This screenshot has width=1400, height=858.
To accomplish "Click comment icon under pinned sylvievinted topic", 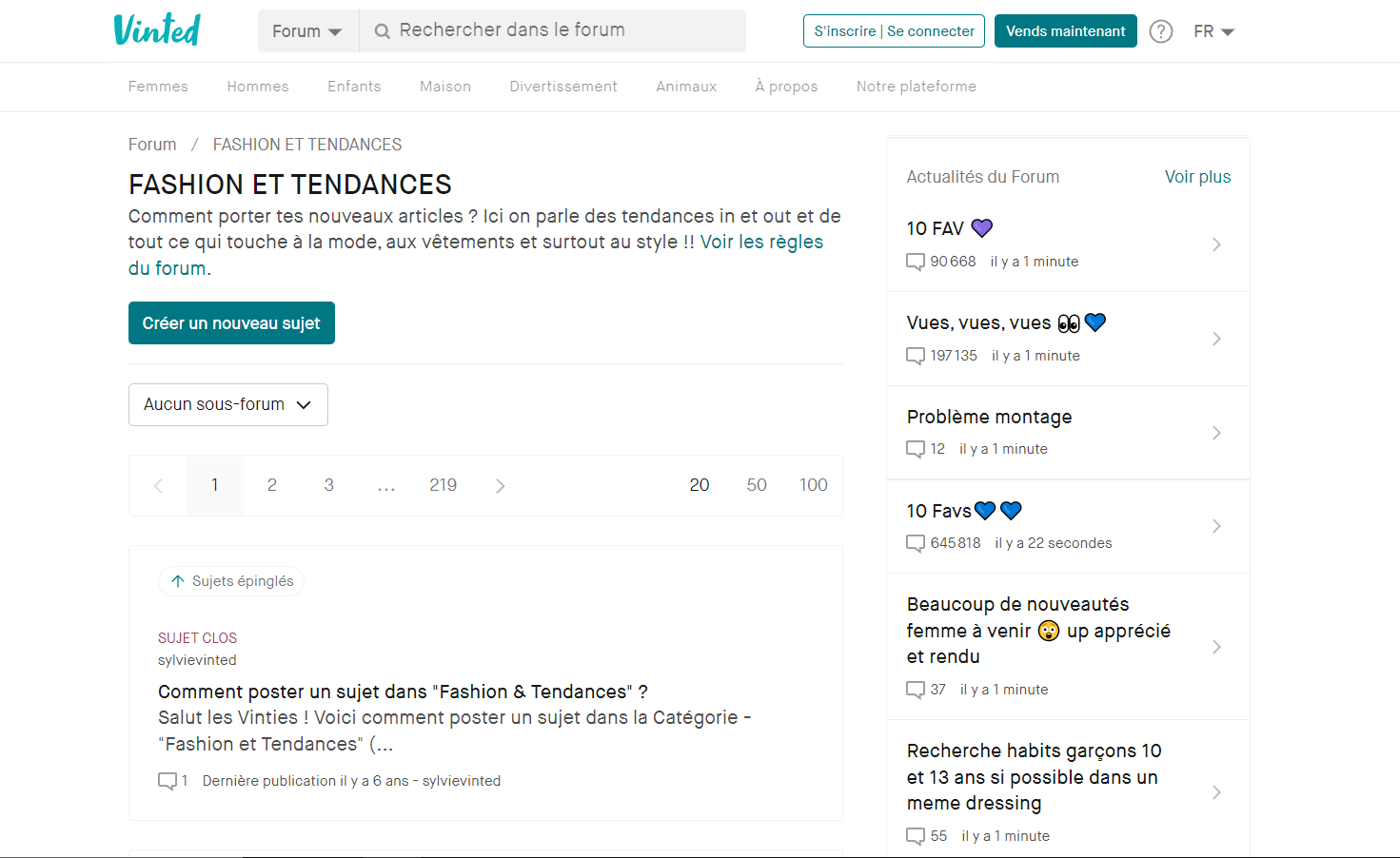I will pos(168,781).
